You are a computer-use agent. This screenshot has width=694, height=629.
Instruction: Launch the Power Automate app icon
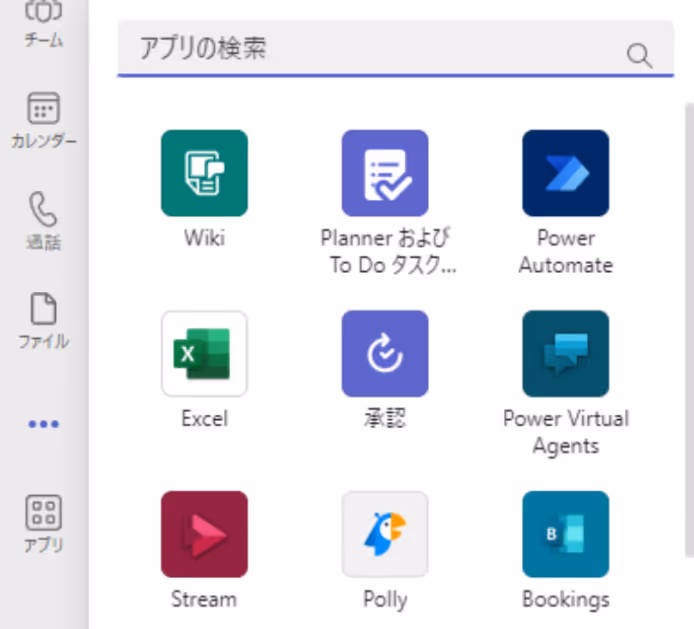pyautogui.click(x=565, y=173)
